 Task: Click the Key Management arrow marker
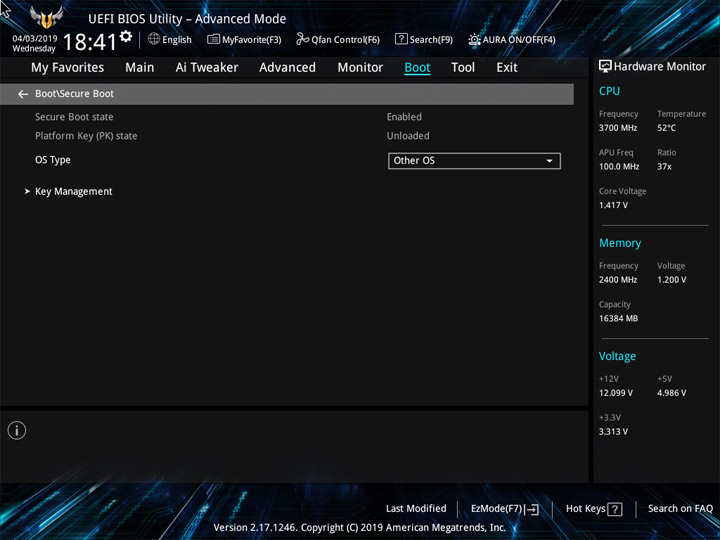[27, 191]
